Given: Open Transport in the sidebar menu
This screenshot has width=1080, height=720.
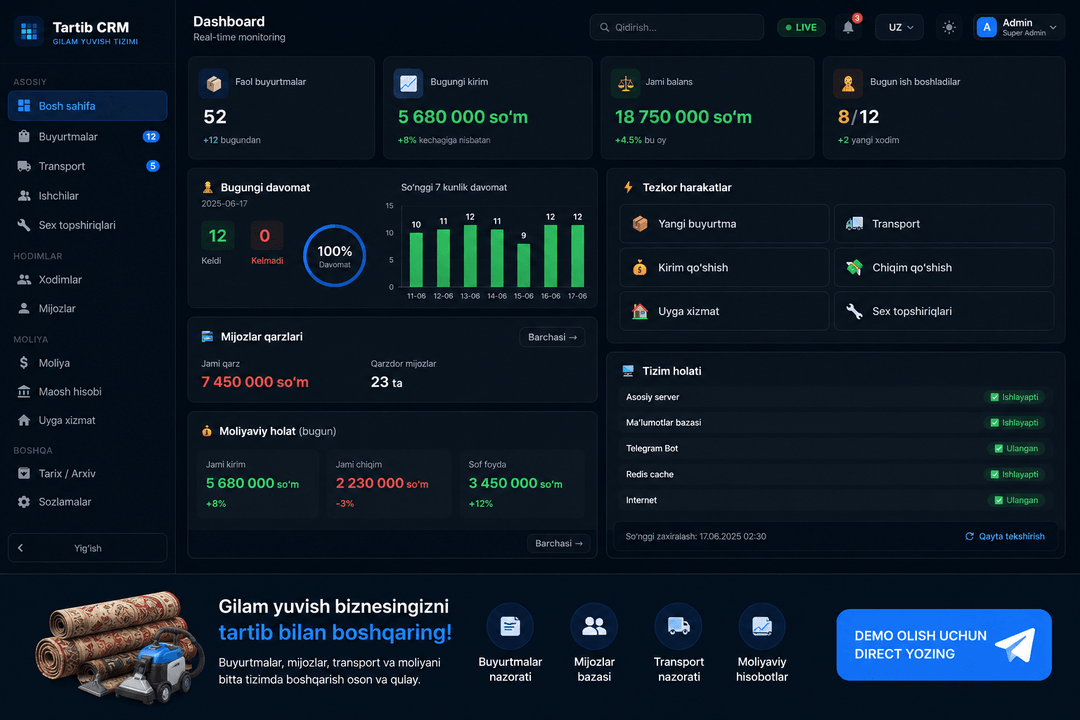Looking at the screenshot, I should point(87,166).
